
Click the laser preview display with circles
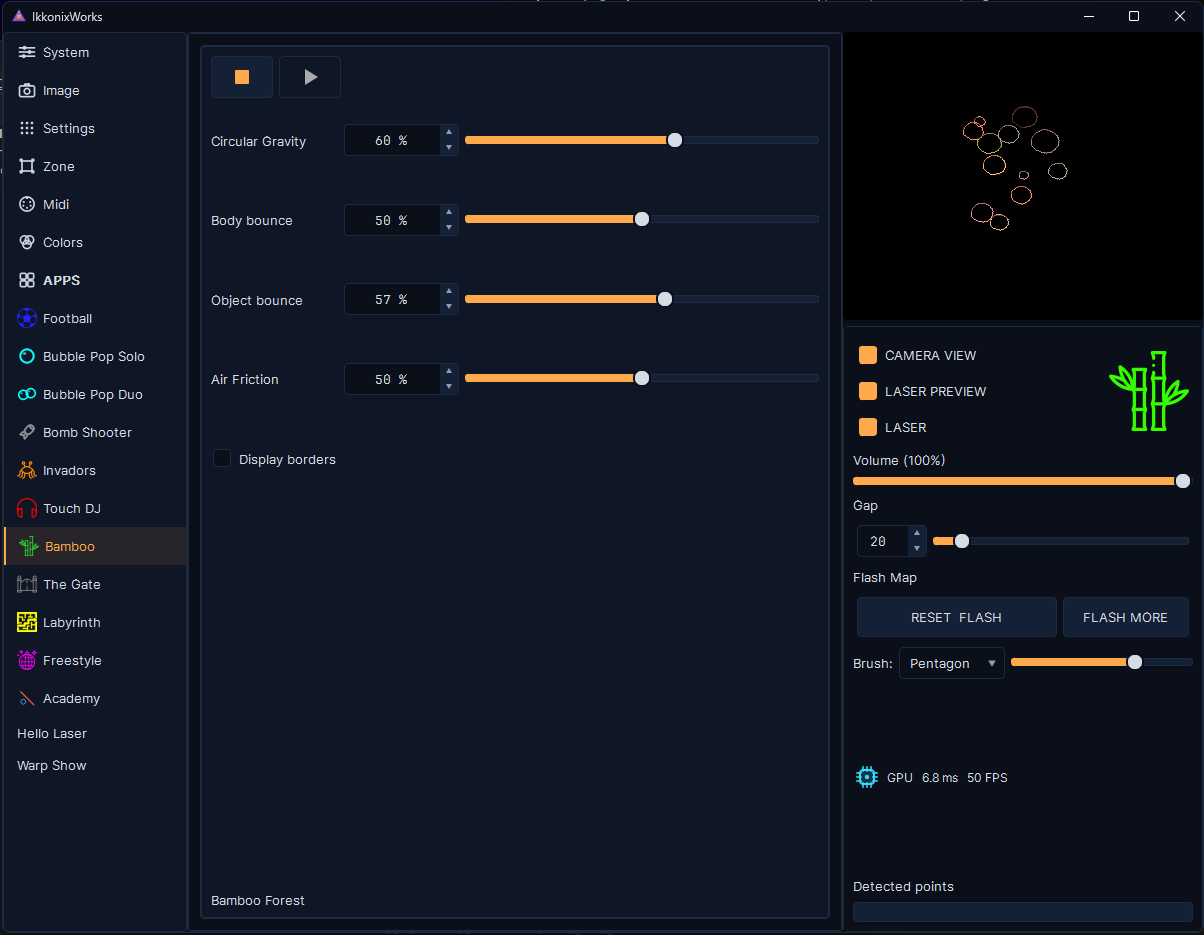1022,176
